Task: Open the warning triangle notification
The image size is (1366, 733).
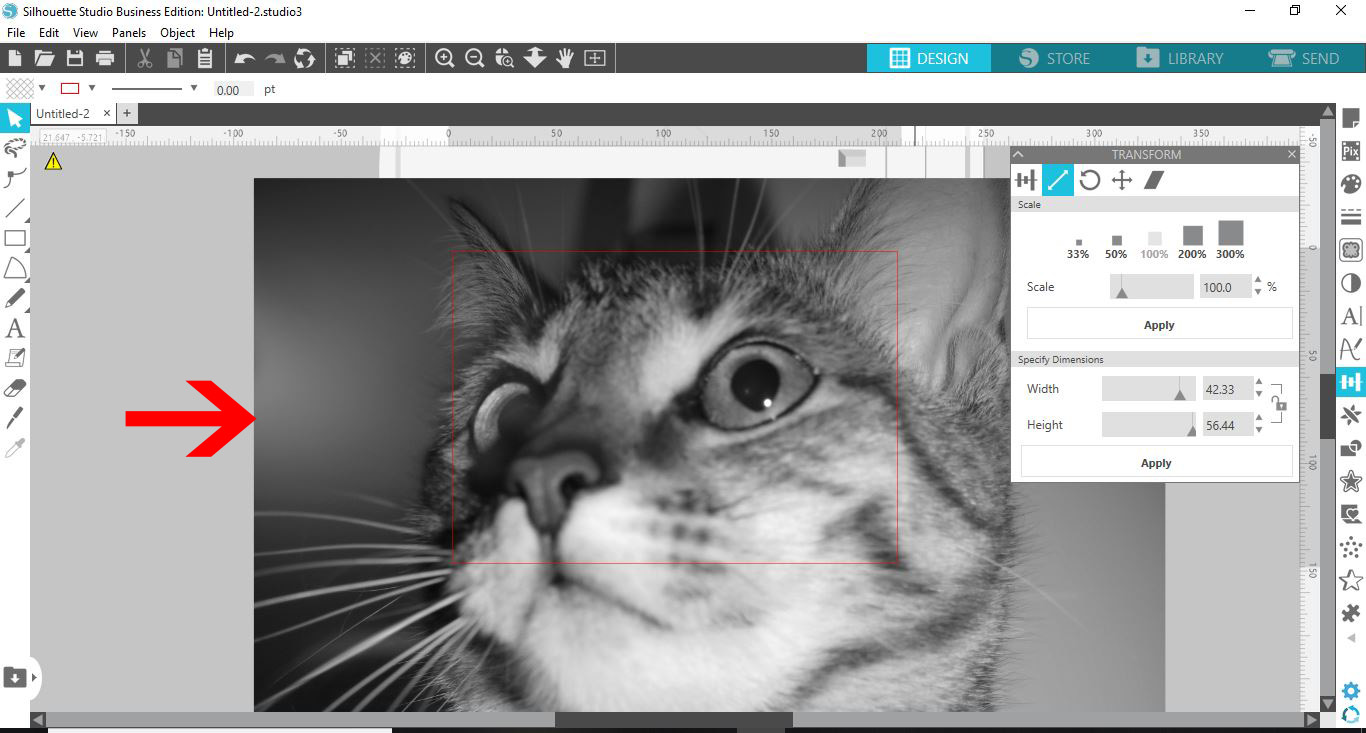Action: click(x=53, y=161)
